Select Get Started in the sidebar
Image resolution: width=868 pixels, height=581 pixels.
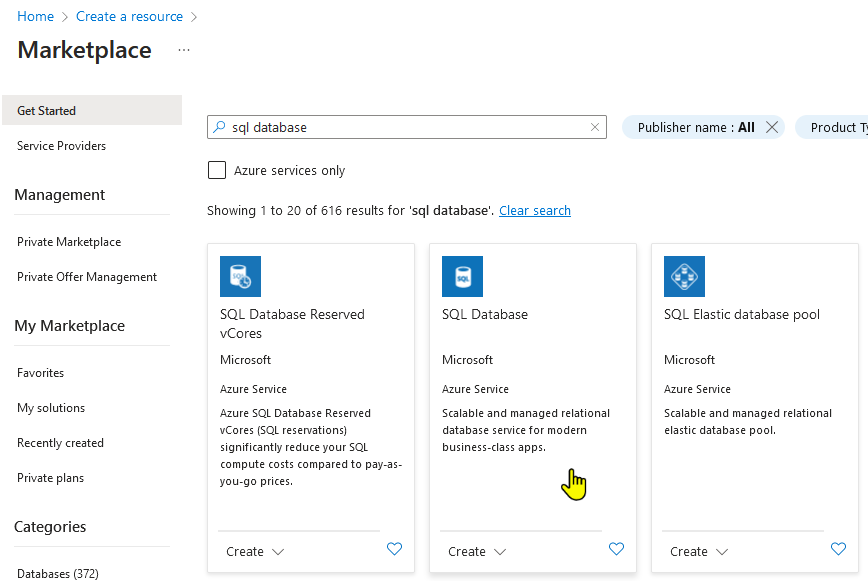pyautogui.click(x=47, y=110)
